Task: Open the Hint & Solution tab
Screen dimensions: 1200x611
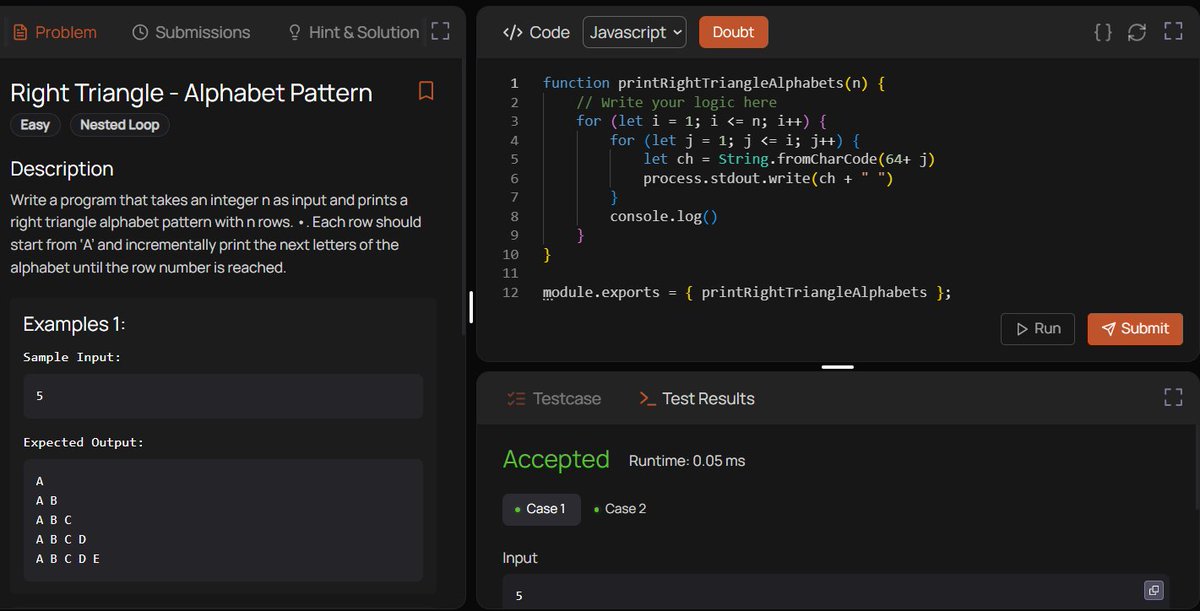Action: (x=353, y=32)
